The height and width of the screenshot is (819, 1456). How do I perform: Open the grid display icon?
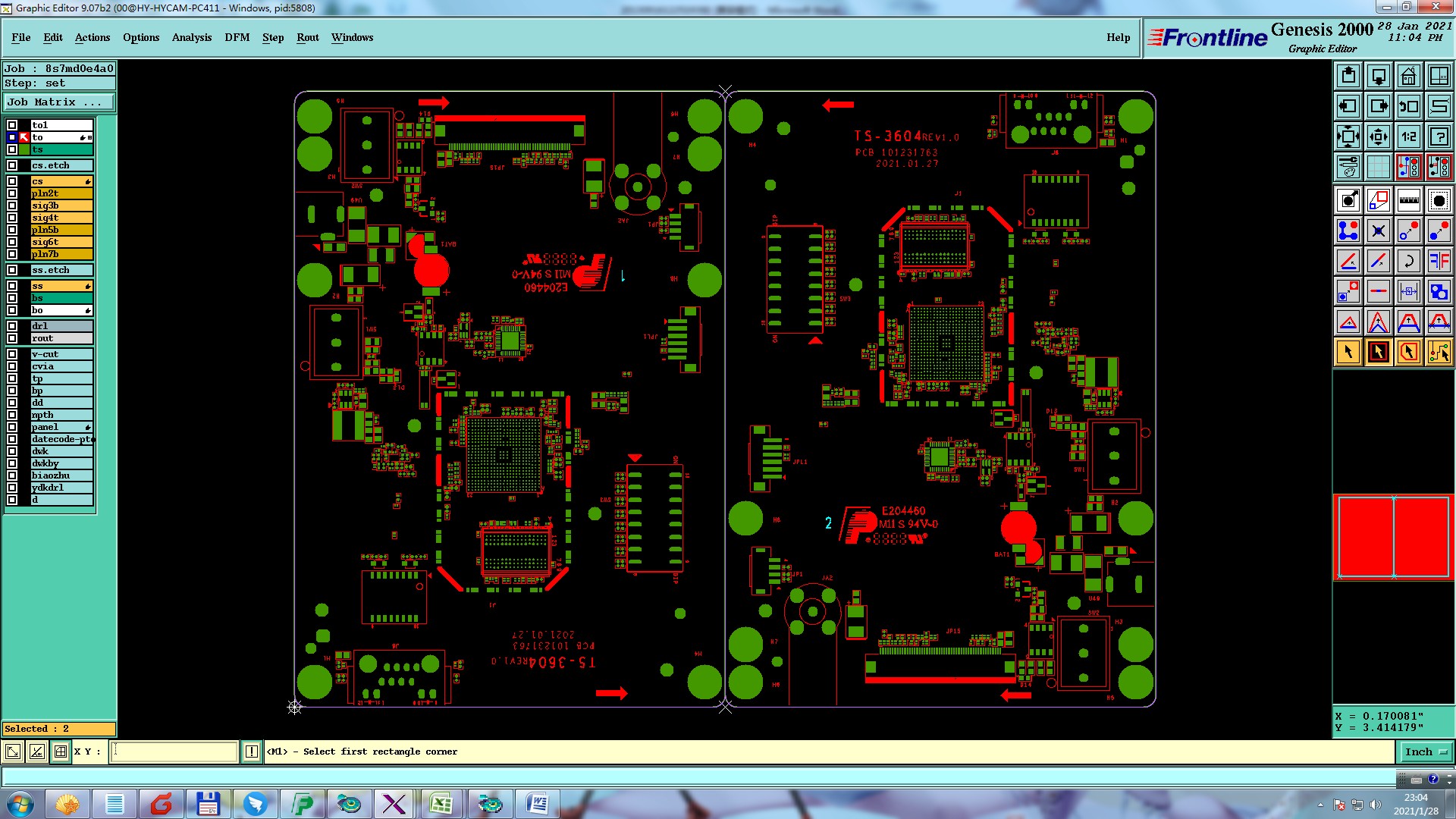[x=1378, y=167]
